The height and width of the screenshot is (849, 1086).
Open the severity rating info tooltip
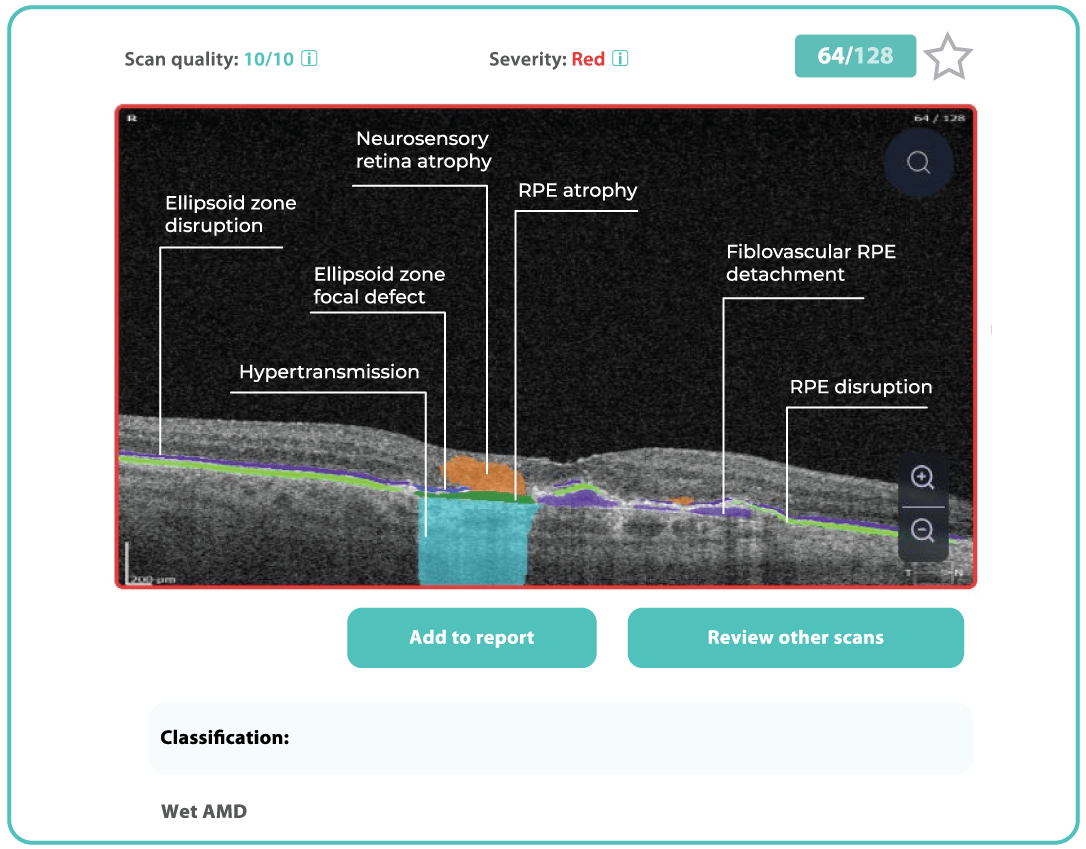tap(621, 59)
